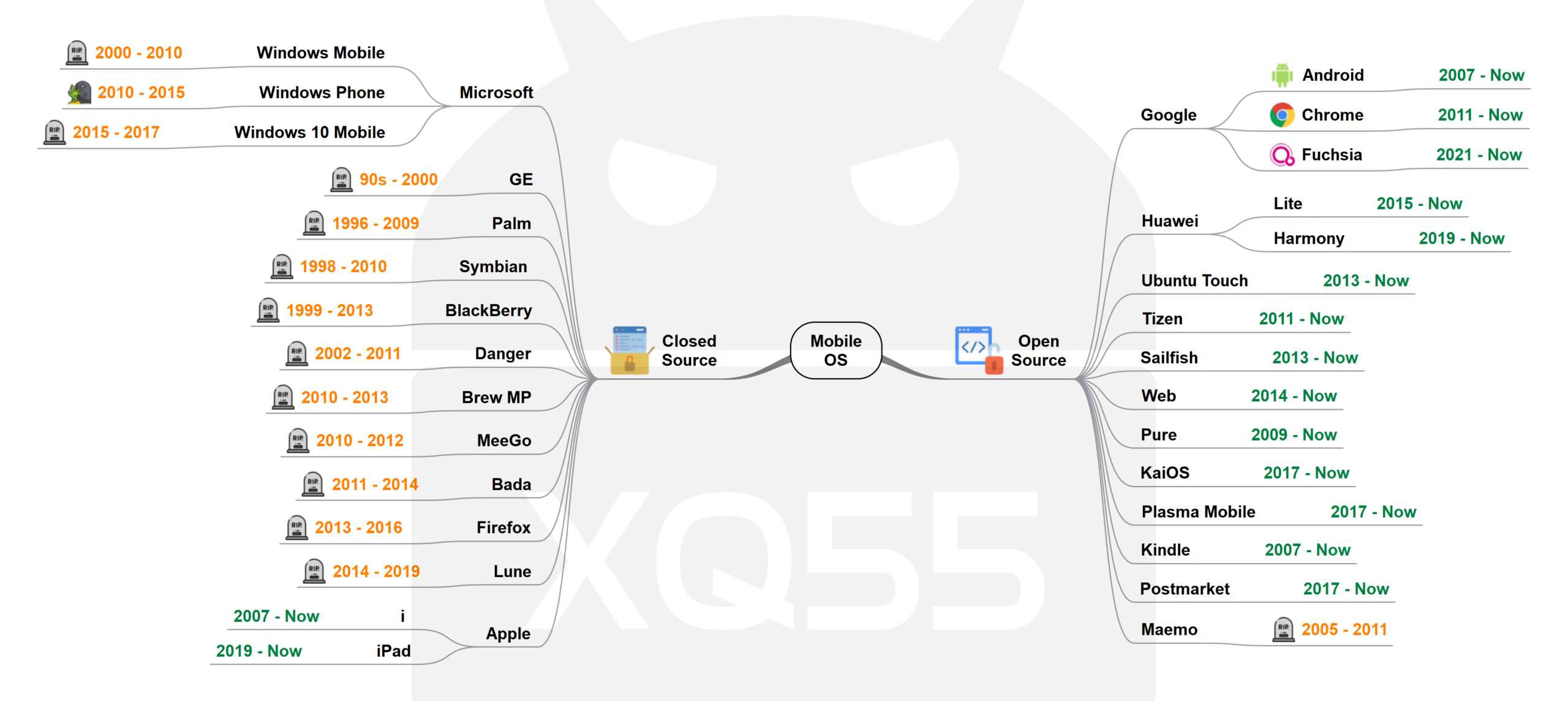Select the Huawei branch node
This screenshot has height=701, width=1568.
[1169, 221]
